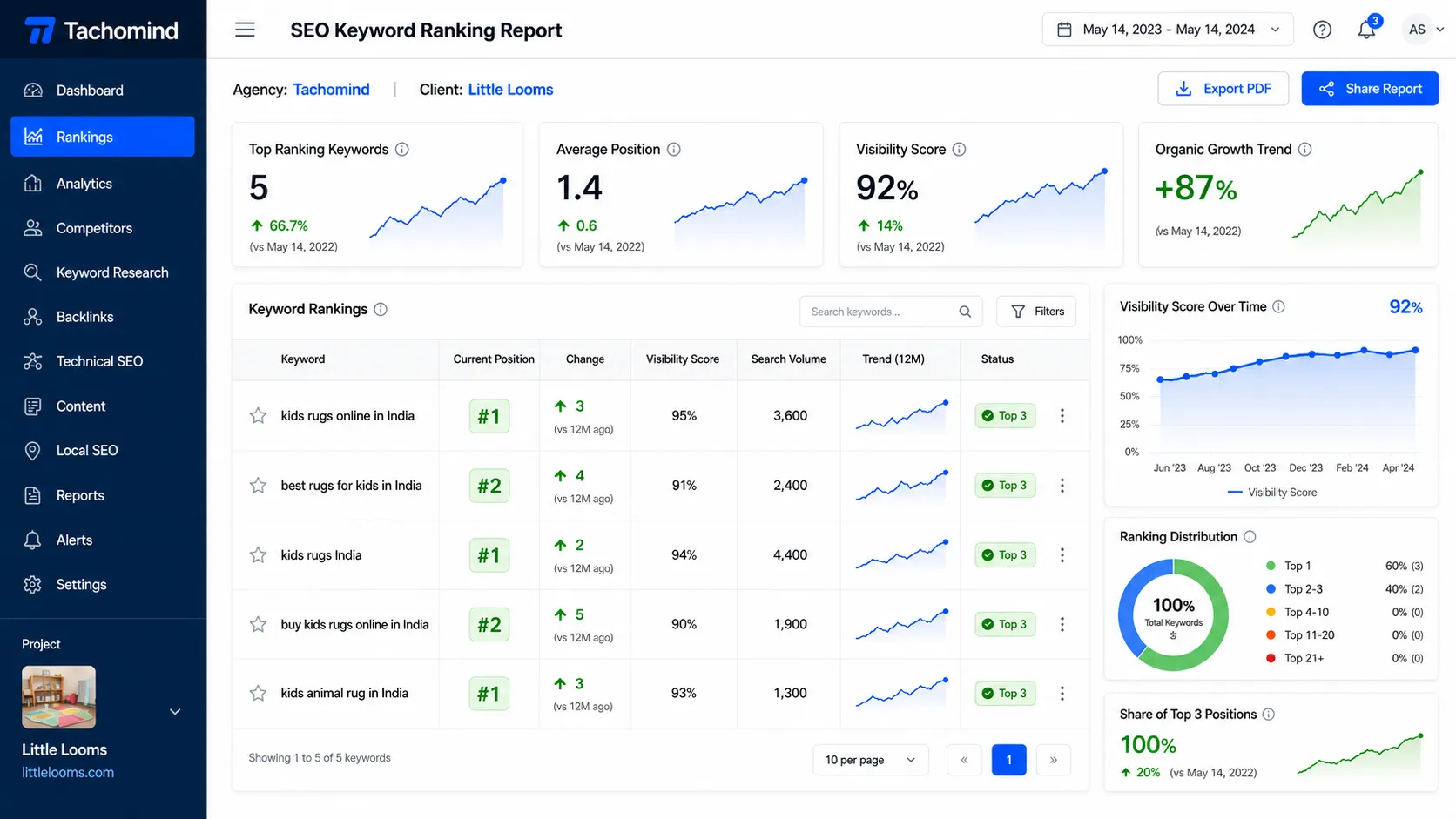Click the blue Top 2-3 legend swatch
Screen dimensions: 1456x819
pos(1271,589)
